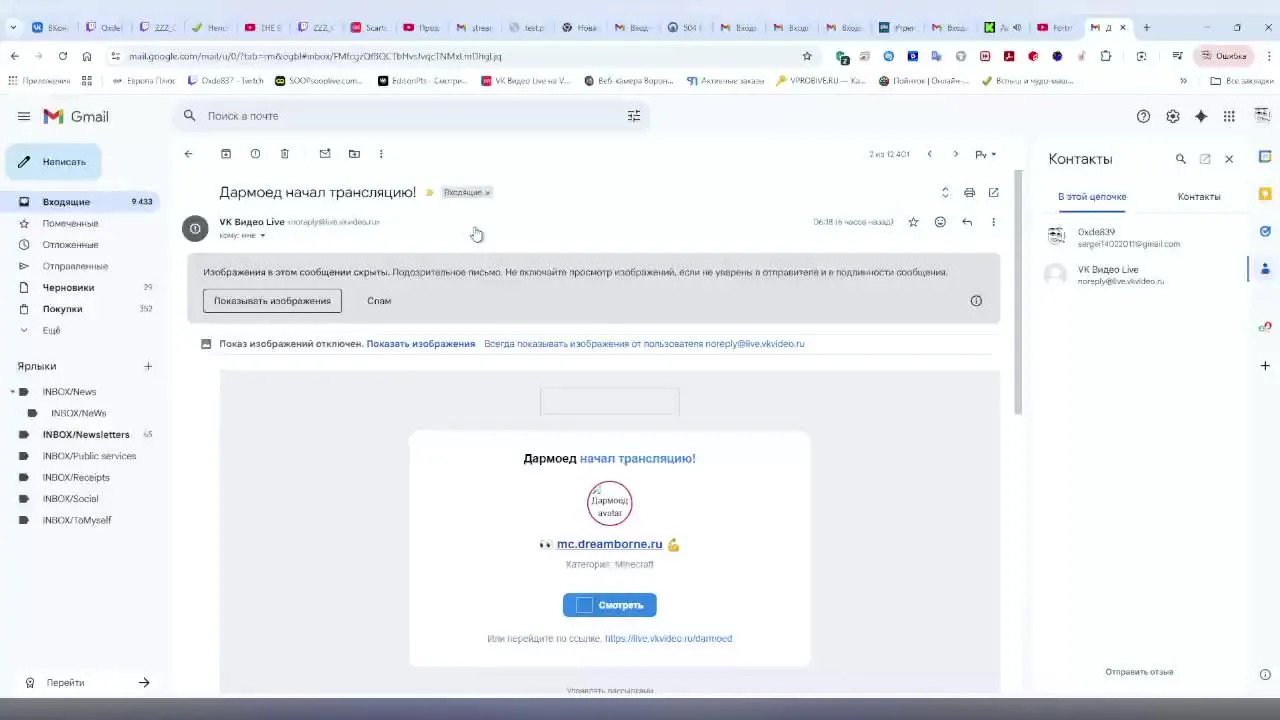Image resolution: width=1280 pixels, height=720 pixels.
Task: Open the Покупки category
Action: (x=80, y=309)
